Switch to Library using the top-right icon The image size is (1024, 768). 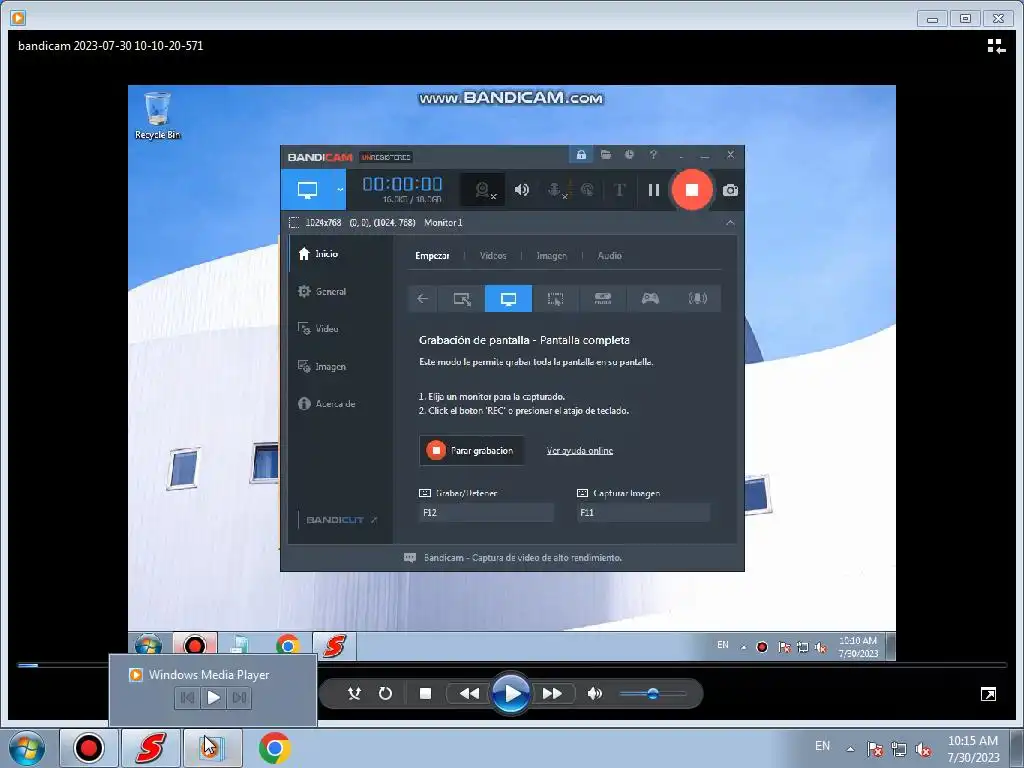click(996, 46)
